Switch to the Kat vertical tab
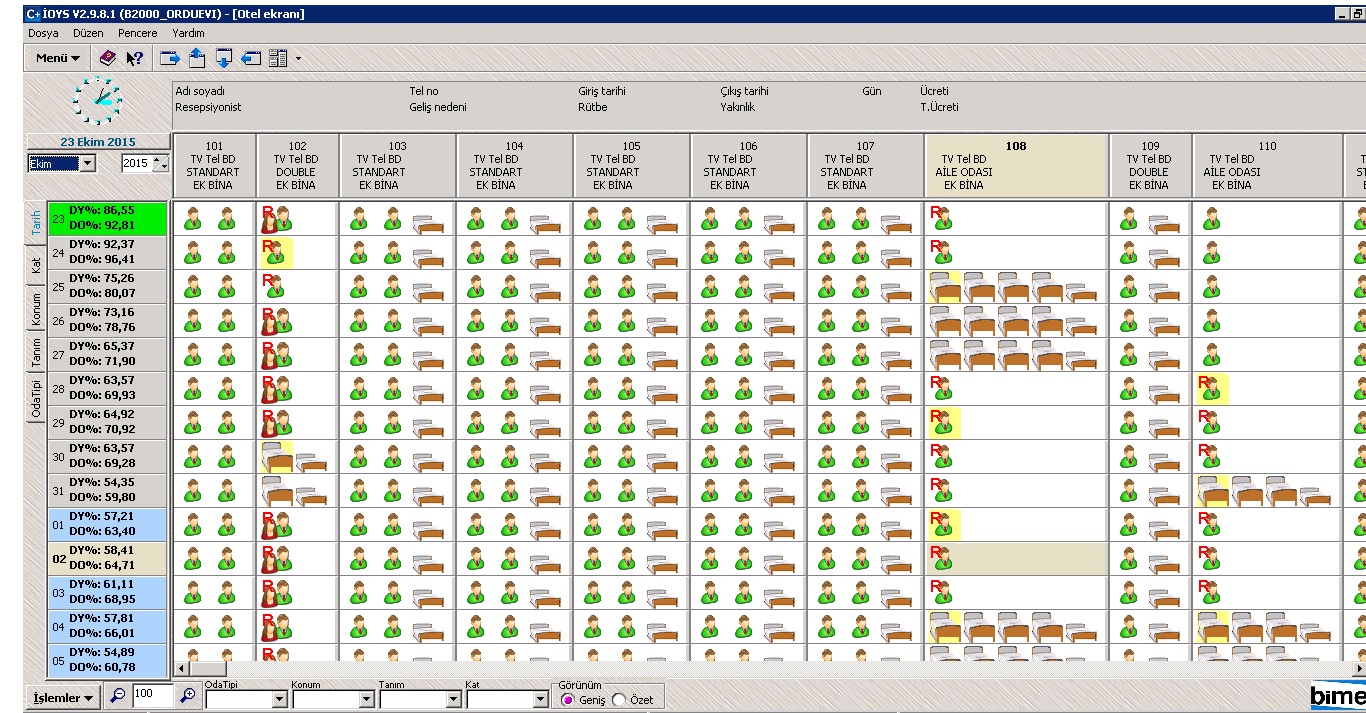Viewport: 1366px width, 713px height. [36, 264]
